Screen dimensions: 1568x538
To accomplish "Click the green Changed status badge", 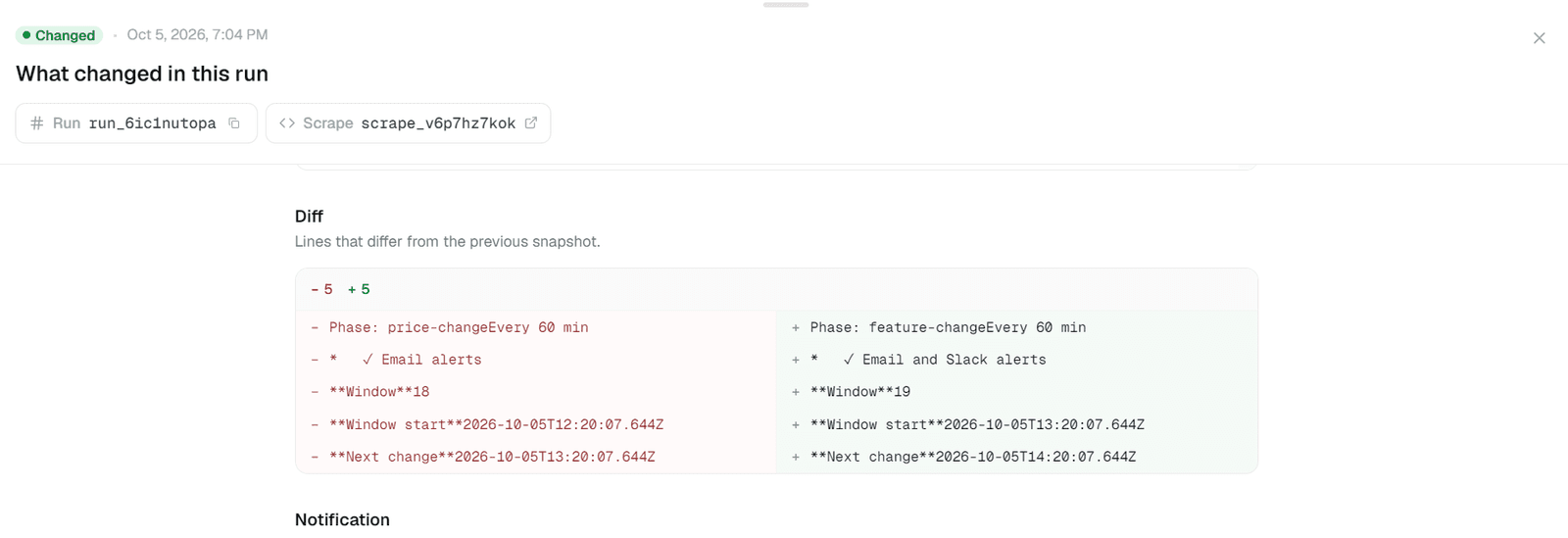I will coord(59,35).
